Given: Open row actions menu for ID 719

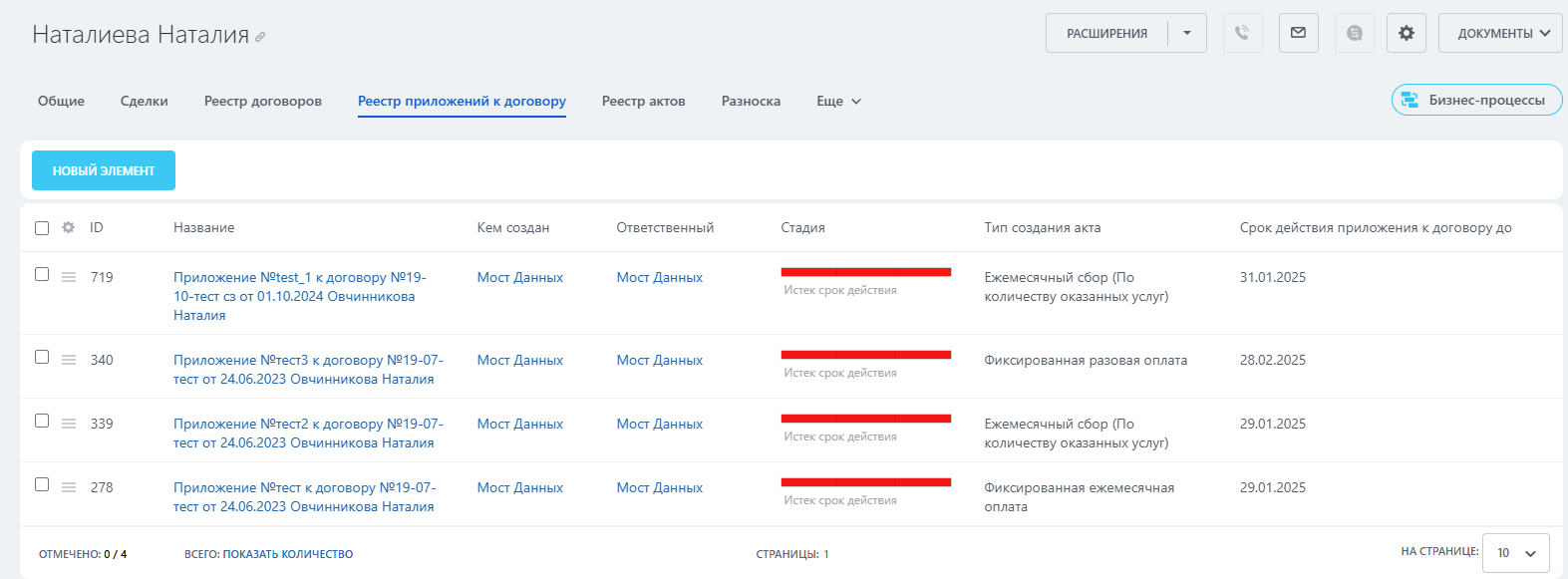Looking at the screenshot, I should pyautogui.click(x=69, y=277).
